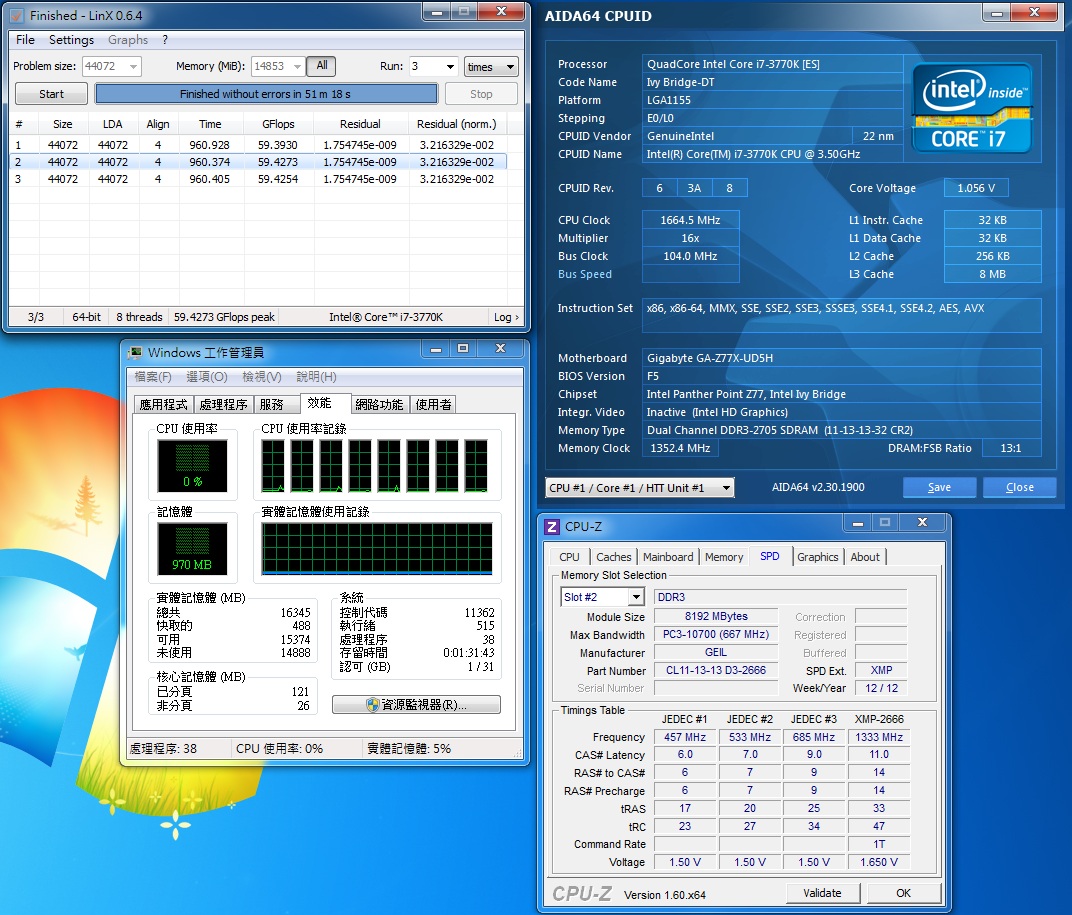The image size is (1072, 915).
Task: Click the Validate button in CPU-Z
Action: click(822, 893)
